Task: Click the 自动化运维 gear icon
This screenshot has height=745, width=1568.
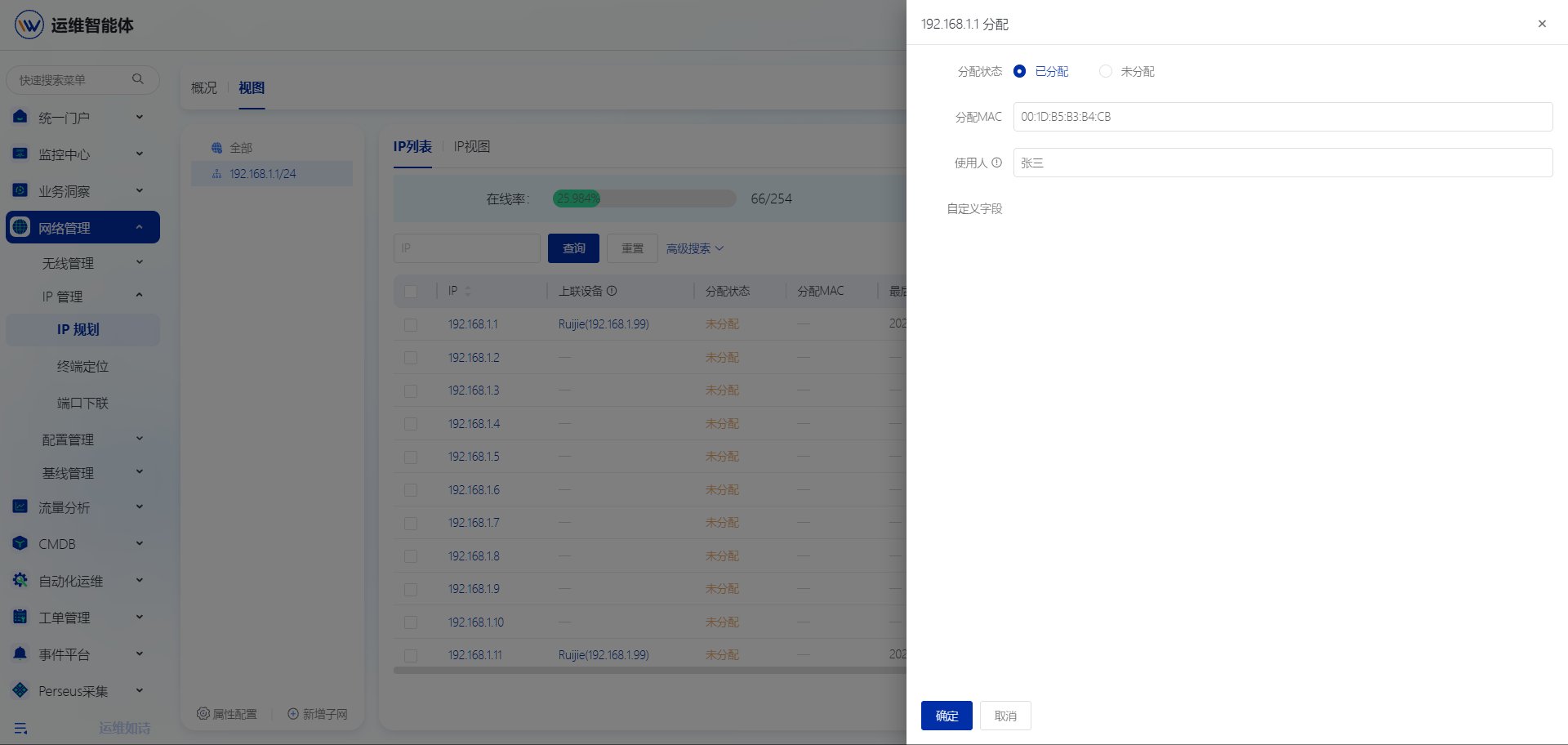Action: (20, 580)
